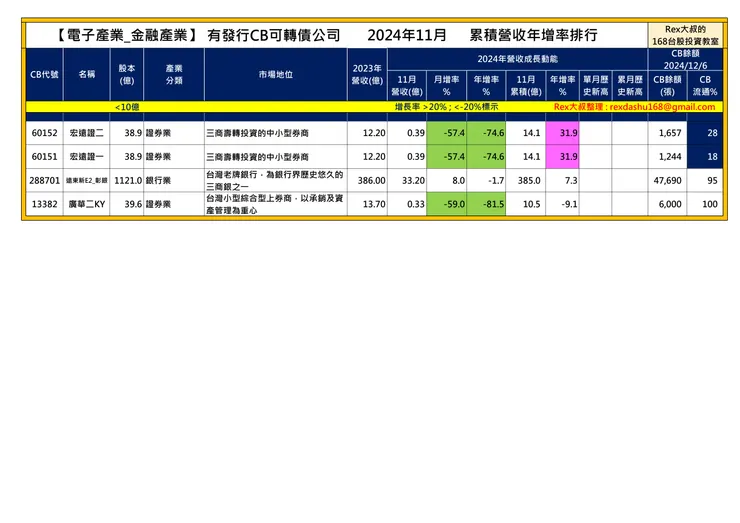Click CB code cell 288701
The height and width of the screenshot is (523, 740).
point(44,180)
